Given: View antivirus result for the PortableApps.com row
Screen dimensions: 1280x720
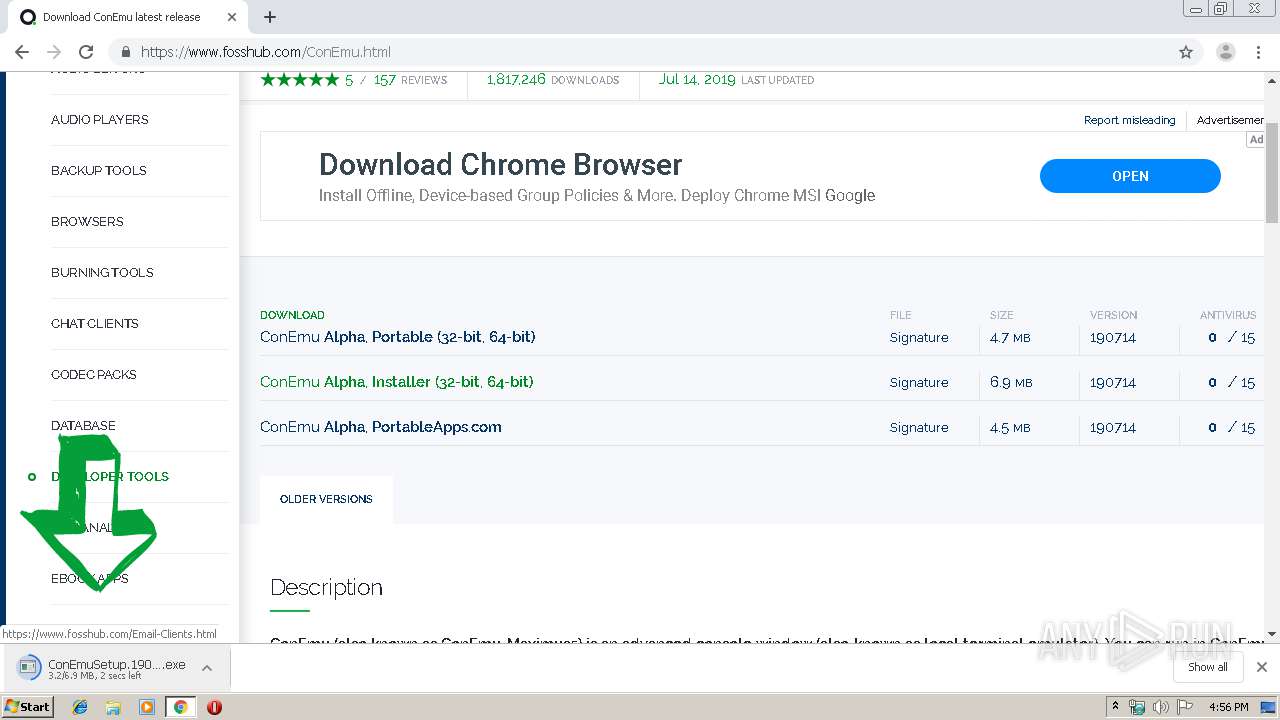Looking at the screenshot, I should coord(1231,428).
